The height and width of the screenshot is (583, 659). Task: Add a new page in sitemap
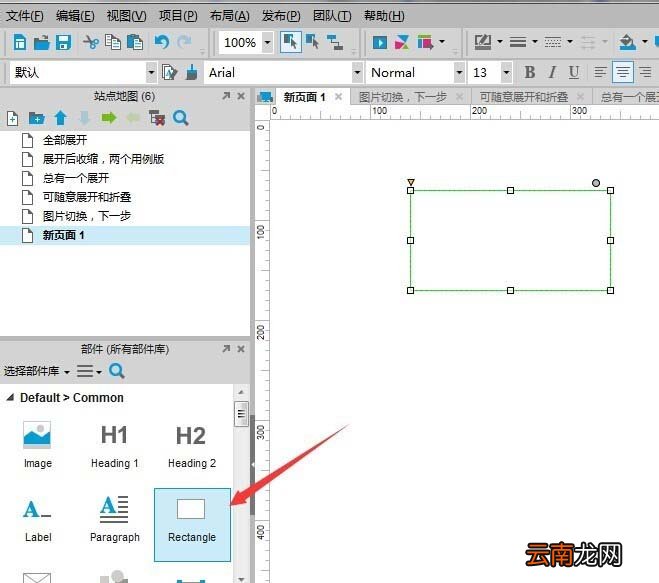13,119
